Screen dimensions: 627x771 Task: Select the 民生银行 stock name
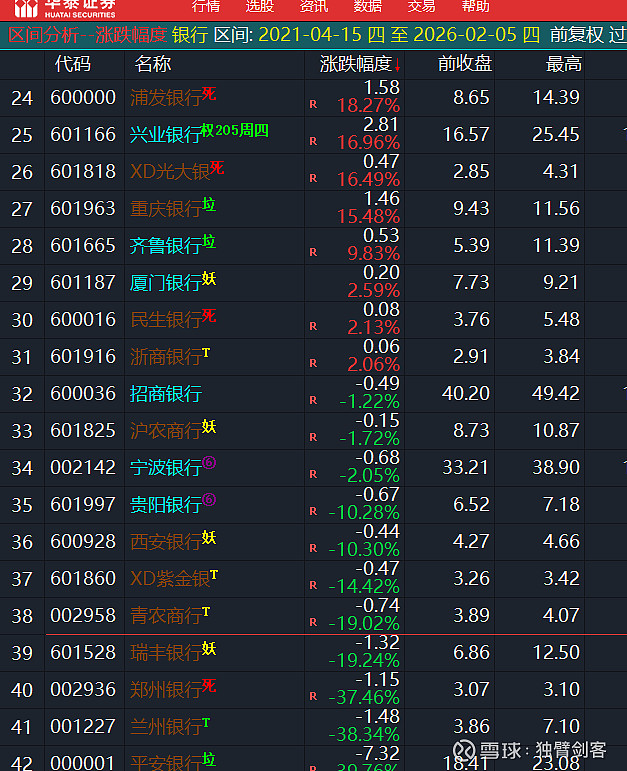click(166, 320)
